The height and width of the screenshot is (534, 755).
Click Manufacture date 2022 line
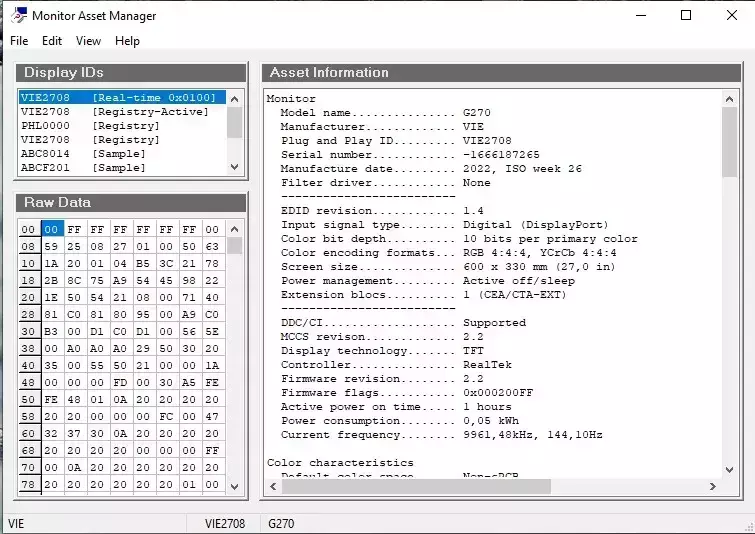(431, 169)
